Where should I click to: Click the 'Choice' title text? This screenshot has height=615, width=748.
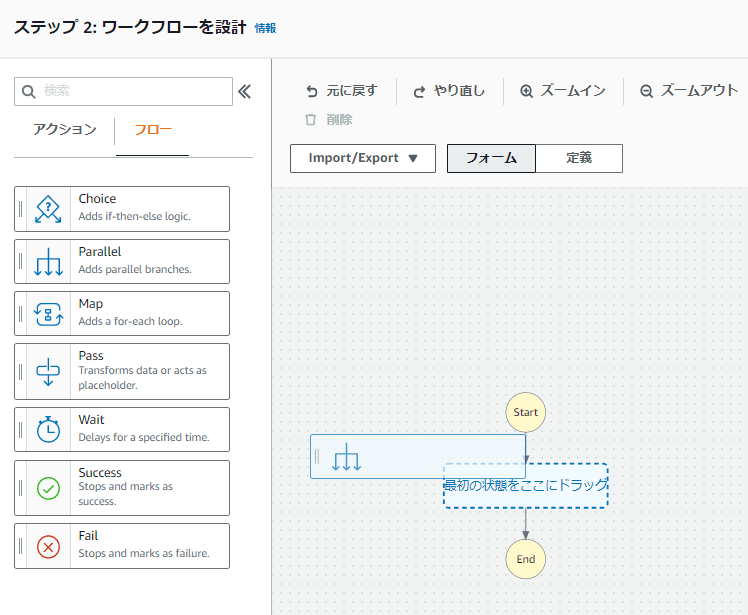97,198
